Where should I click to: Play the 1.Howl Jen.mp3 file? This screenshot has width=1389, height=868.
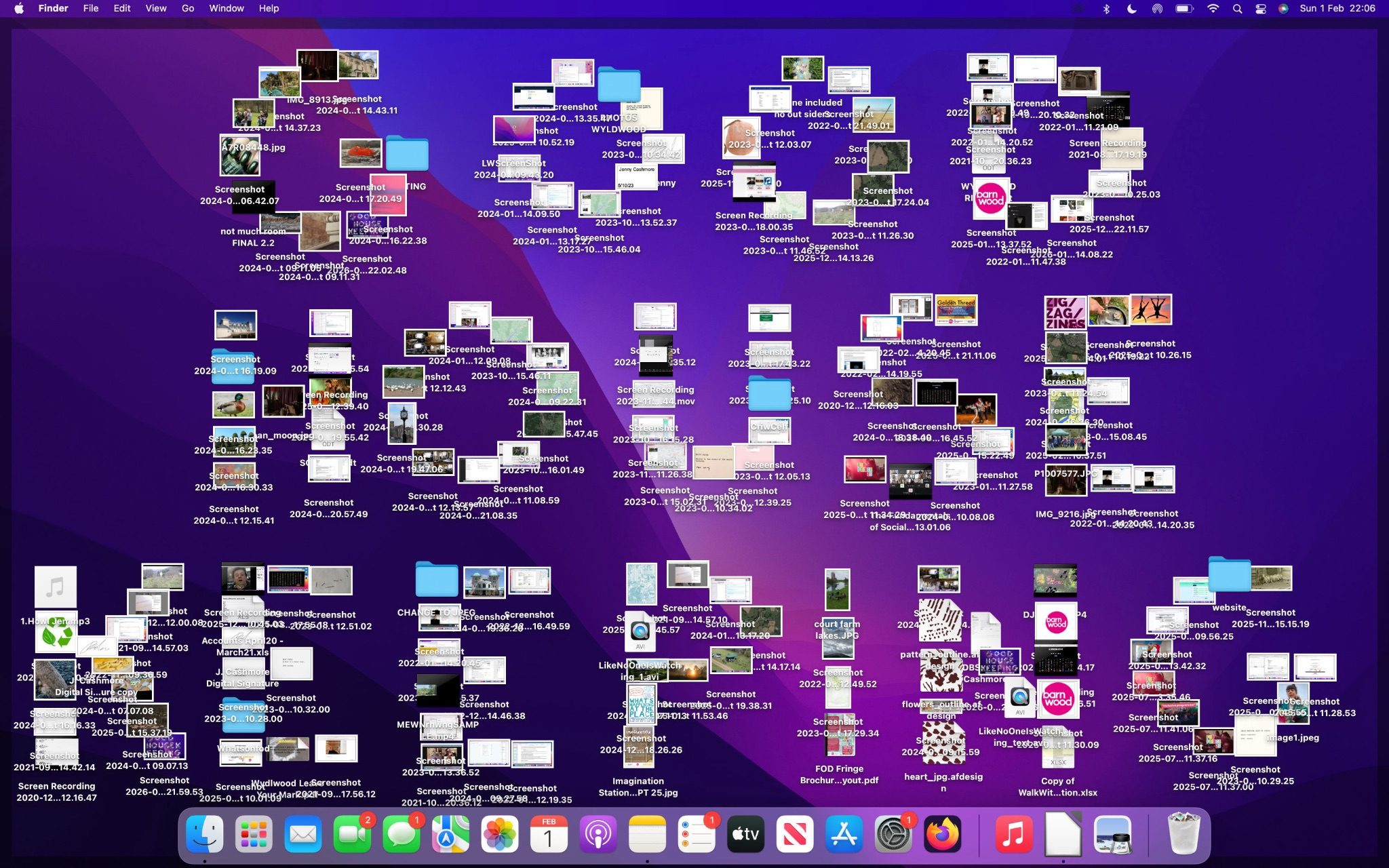(56, 587)
